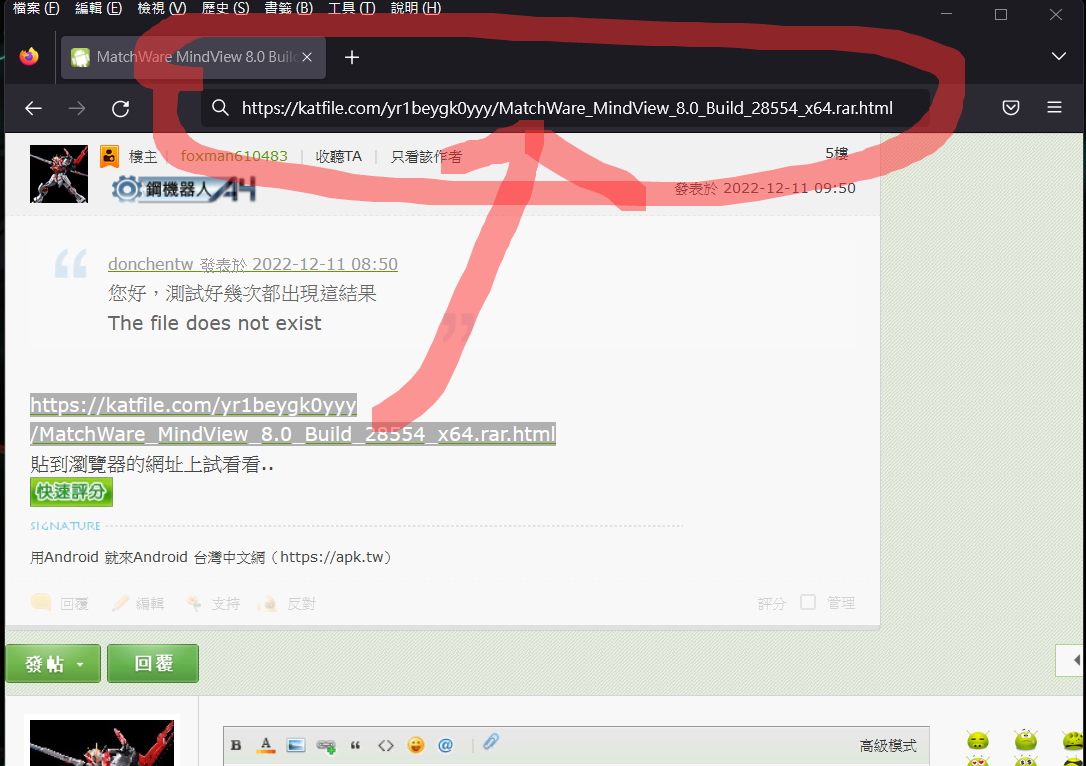This screenshot has width=1086, height=766.
Task: Click the 5樓 floor number link
Action: point(837,153)
